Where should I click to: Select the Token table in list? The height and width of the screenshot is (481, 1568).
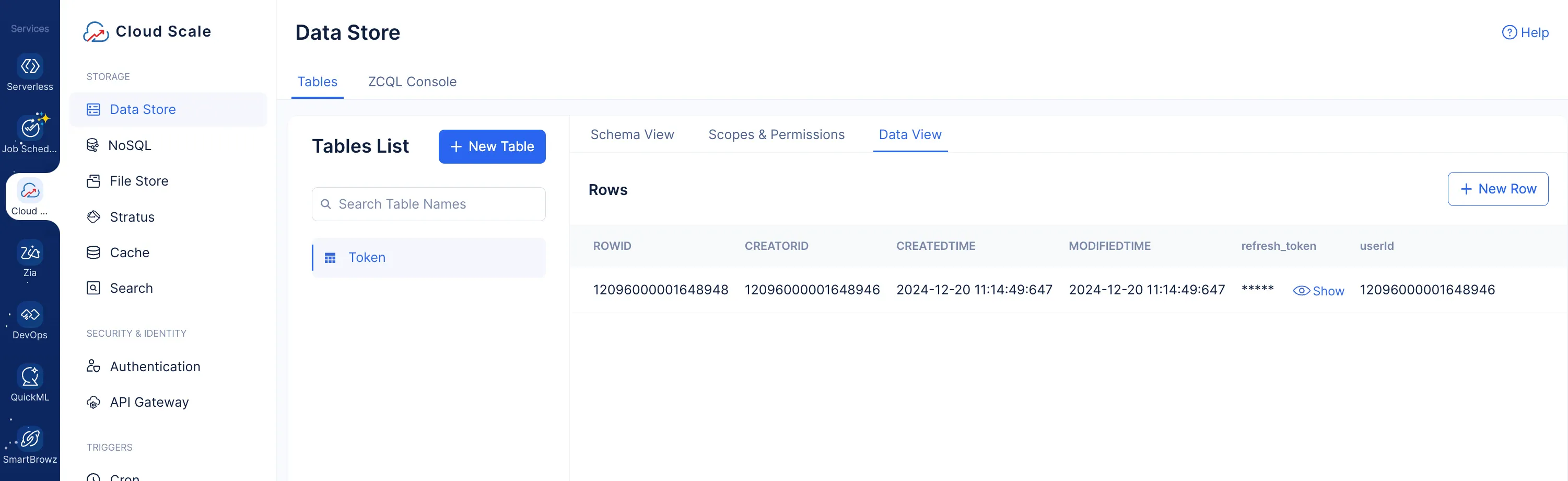coord(367,257)
